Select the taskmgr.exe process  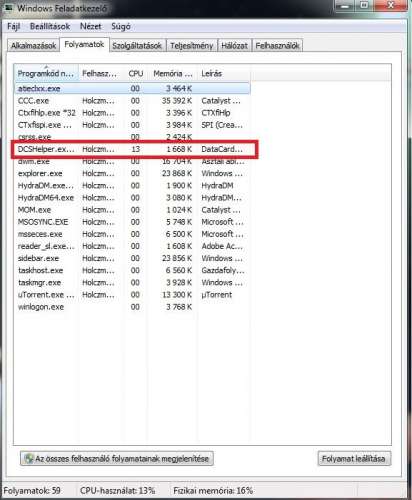pyautogui.click(x=132, y=282)
